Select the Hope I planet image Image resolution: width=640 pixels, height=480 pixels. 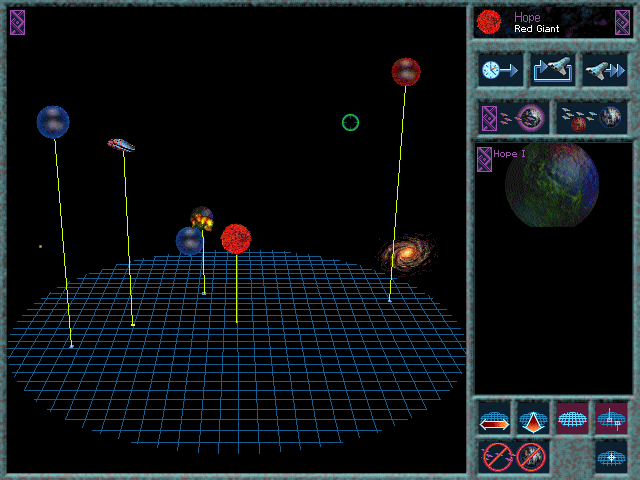[552, 184]
